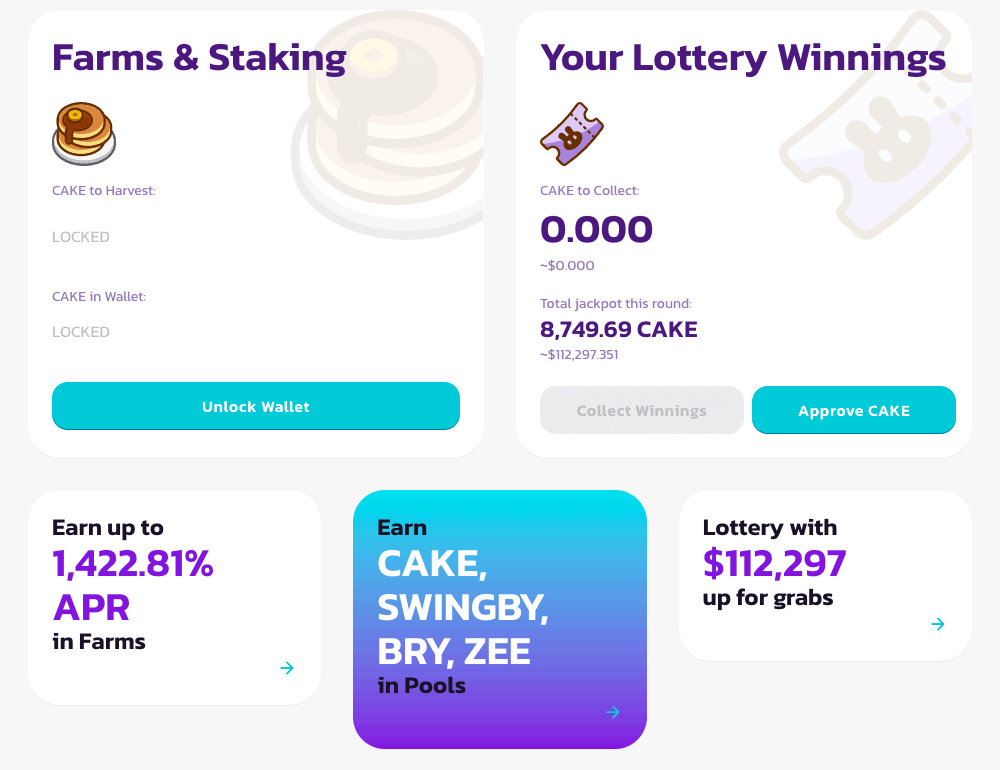
Task: Click the 1,422.81% APR text
Action: pos(133,585)
